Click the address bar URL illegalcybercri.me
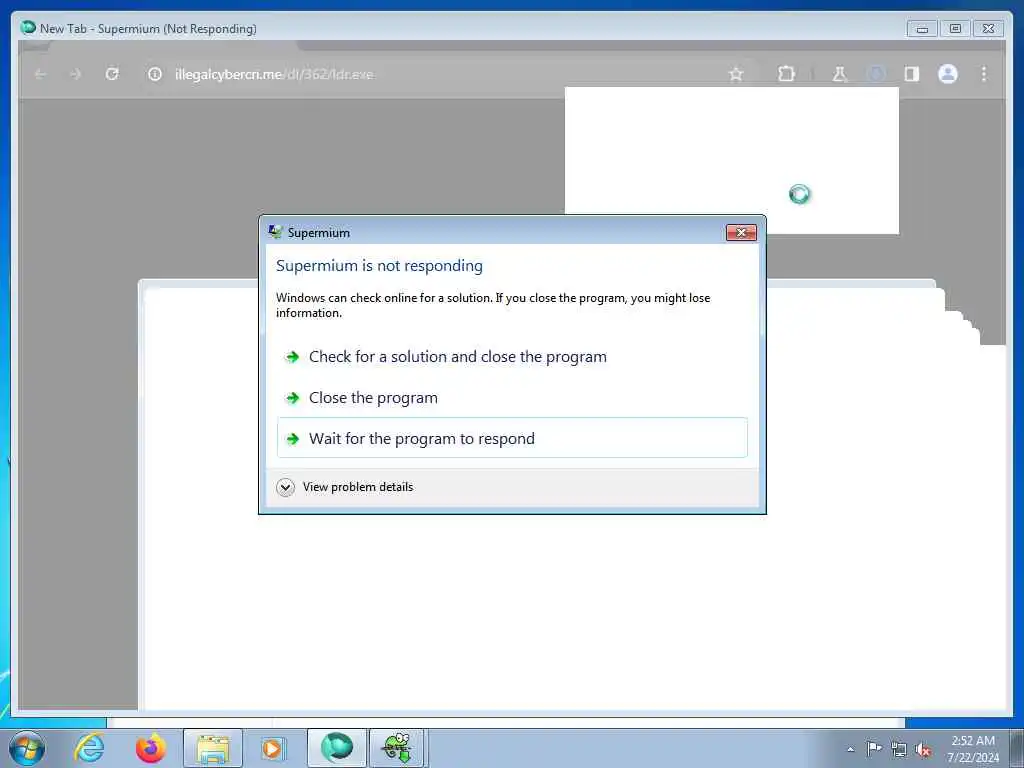Viewport: 1024px width, 768px height. click(274, 74)
